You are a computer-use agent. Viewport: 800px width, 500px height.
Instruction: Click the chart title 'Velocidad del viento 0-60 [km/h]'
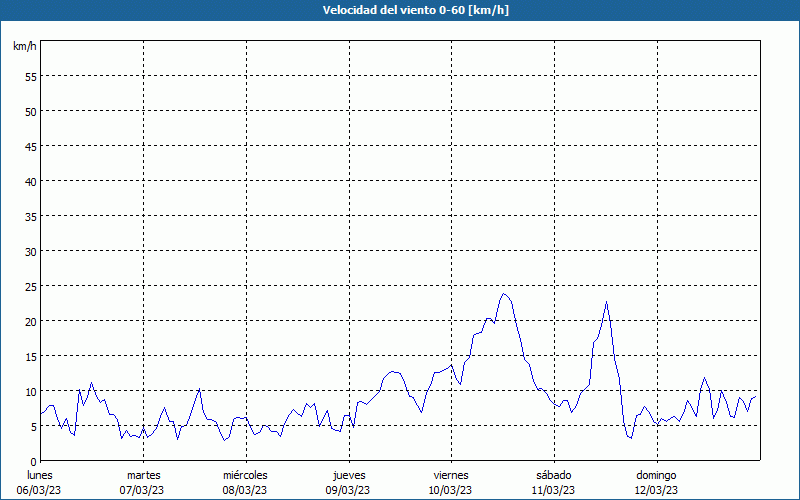point(415,10)
